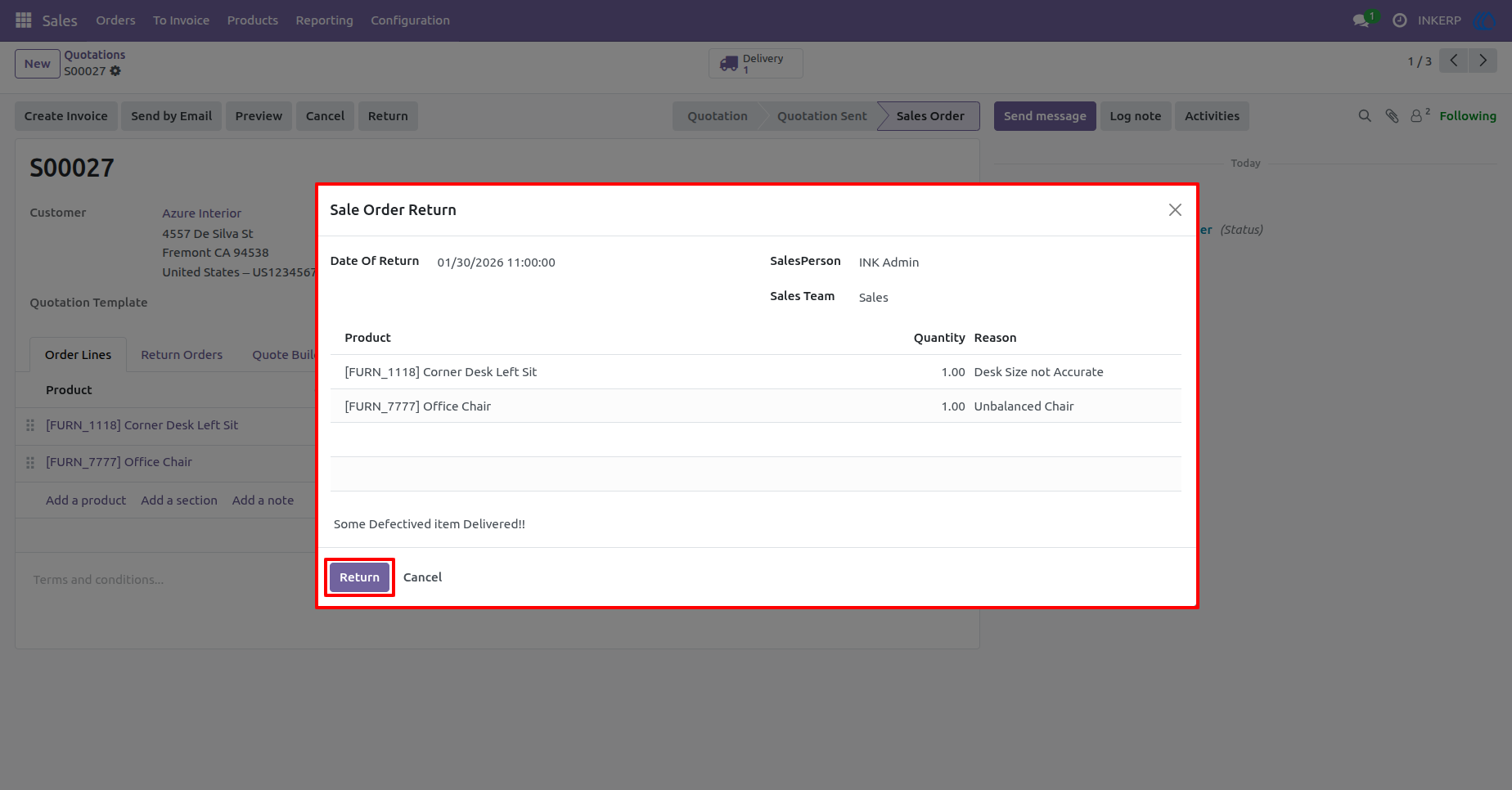
Task: Click Add a note link
Action: click(263, 500)
